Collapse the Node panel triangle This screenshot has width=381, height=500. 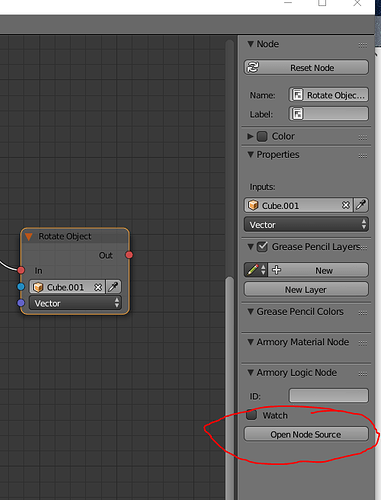(250, 44)
